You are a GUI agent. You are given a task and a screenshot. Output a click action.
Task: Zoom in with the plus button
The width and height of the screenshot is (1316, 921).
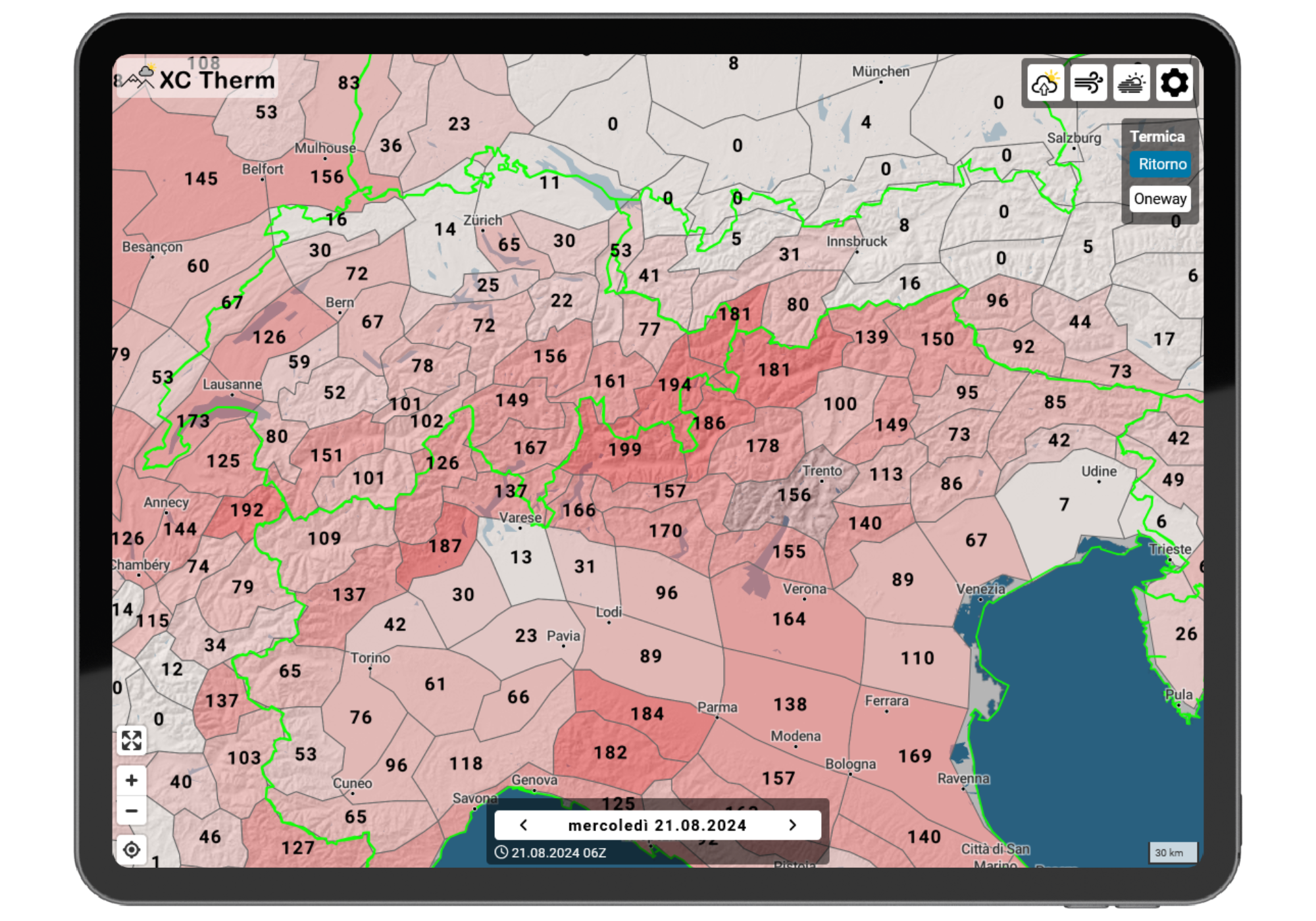pos(132,780)
